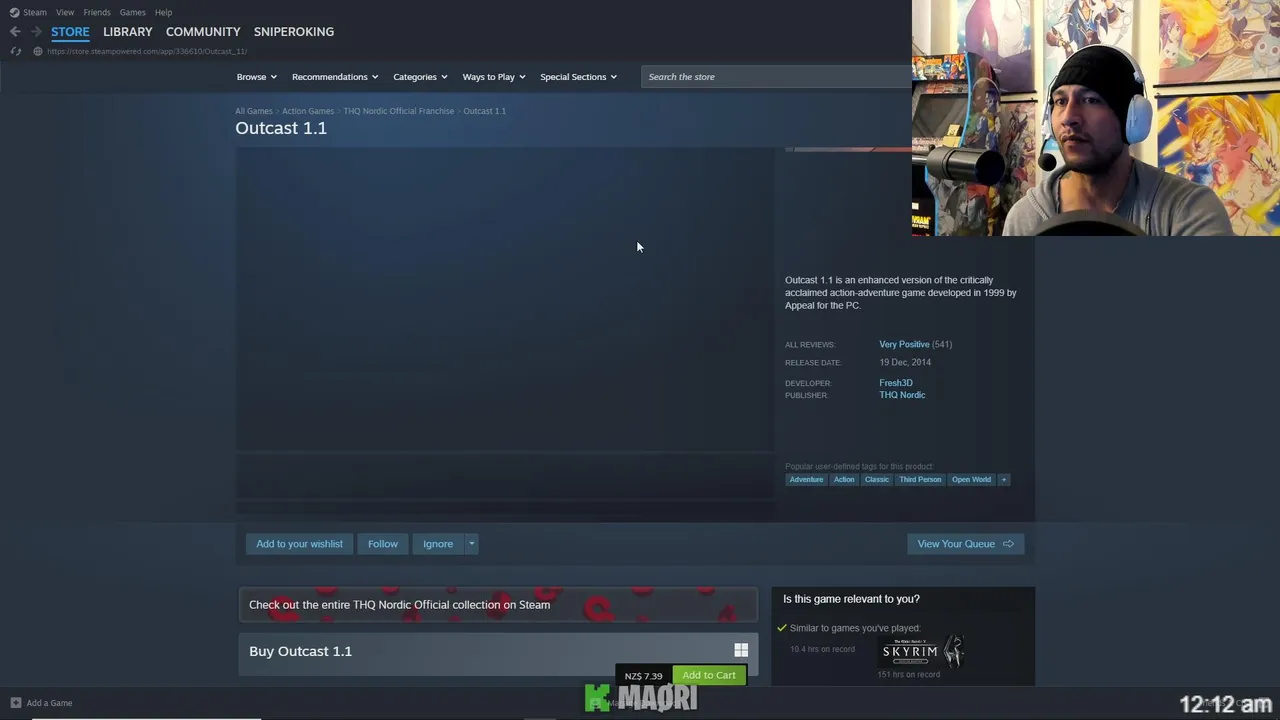Open the Friends menu
Image resolution: width=1280 pixels, height=720 pixels.
coord(97,12)
